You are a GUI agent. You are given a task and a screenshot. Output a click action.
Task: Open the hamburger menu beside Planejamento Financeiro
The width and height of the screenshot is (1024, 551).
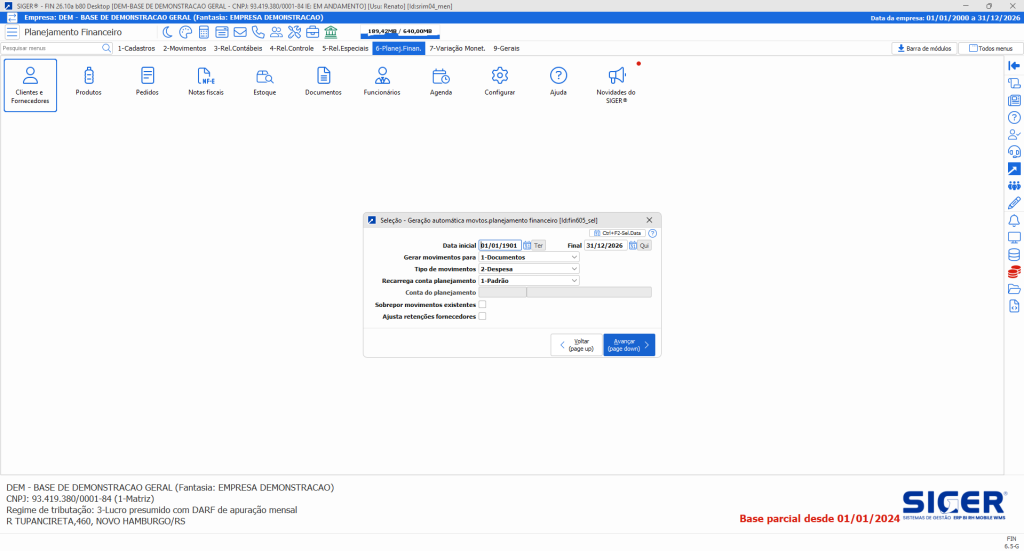tap(12, 32)
